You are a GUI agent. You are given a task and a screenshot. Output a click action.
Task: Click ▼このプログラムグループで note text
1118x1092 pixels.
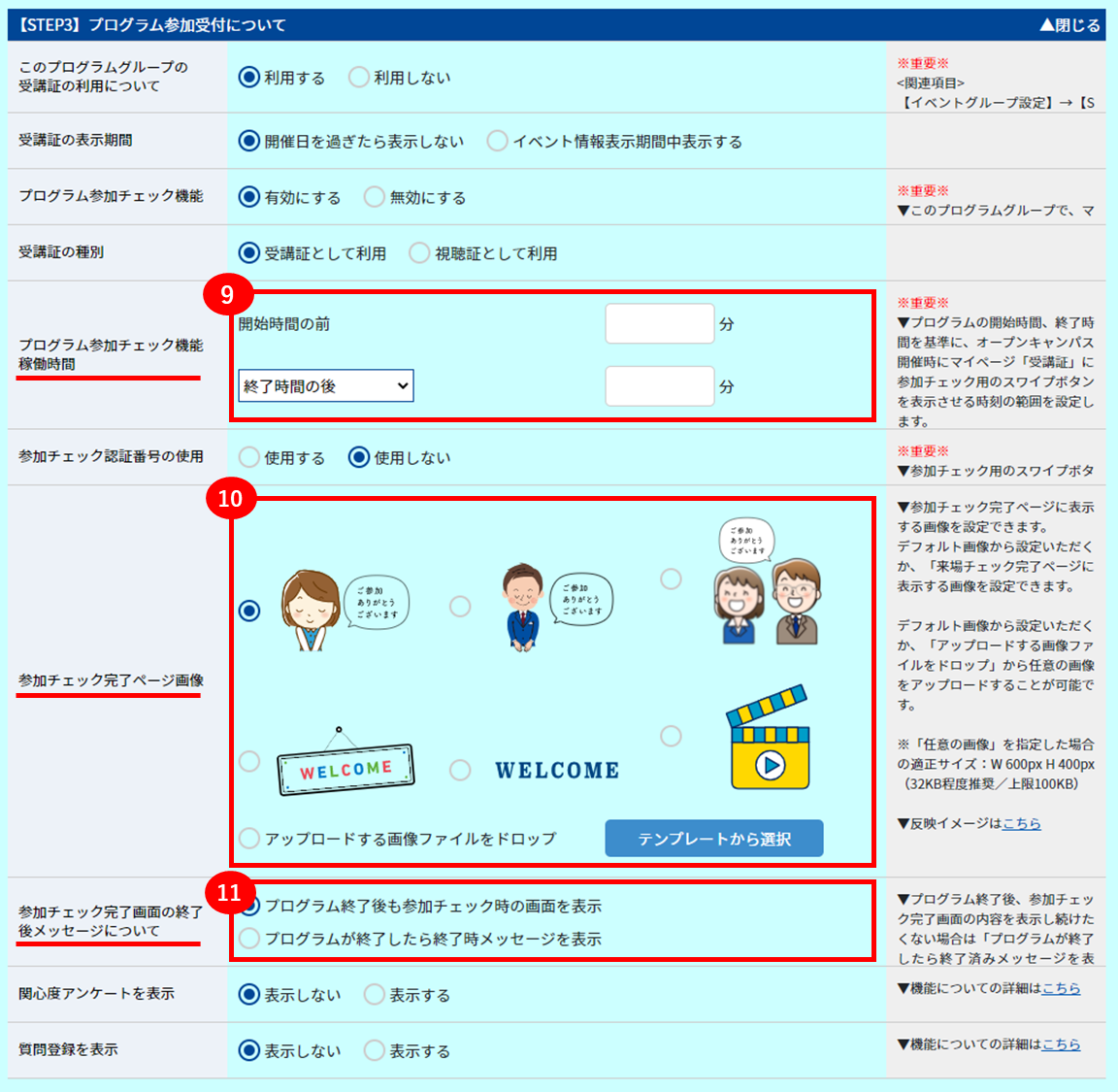(996, 211)
